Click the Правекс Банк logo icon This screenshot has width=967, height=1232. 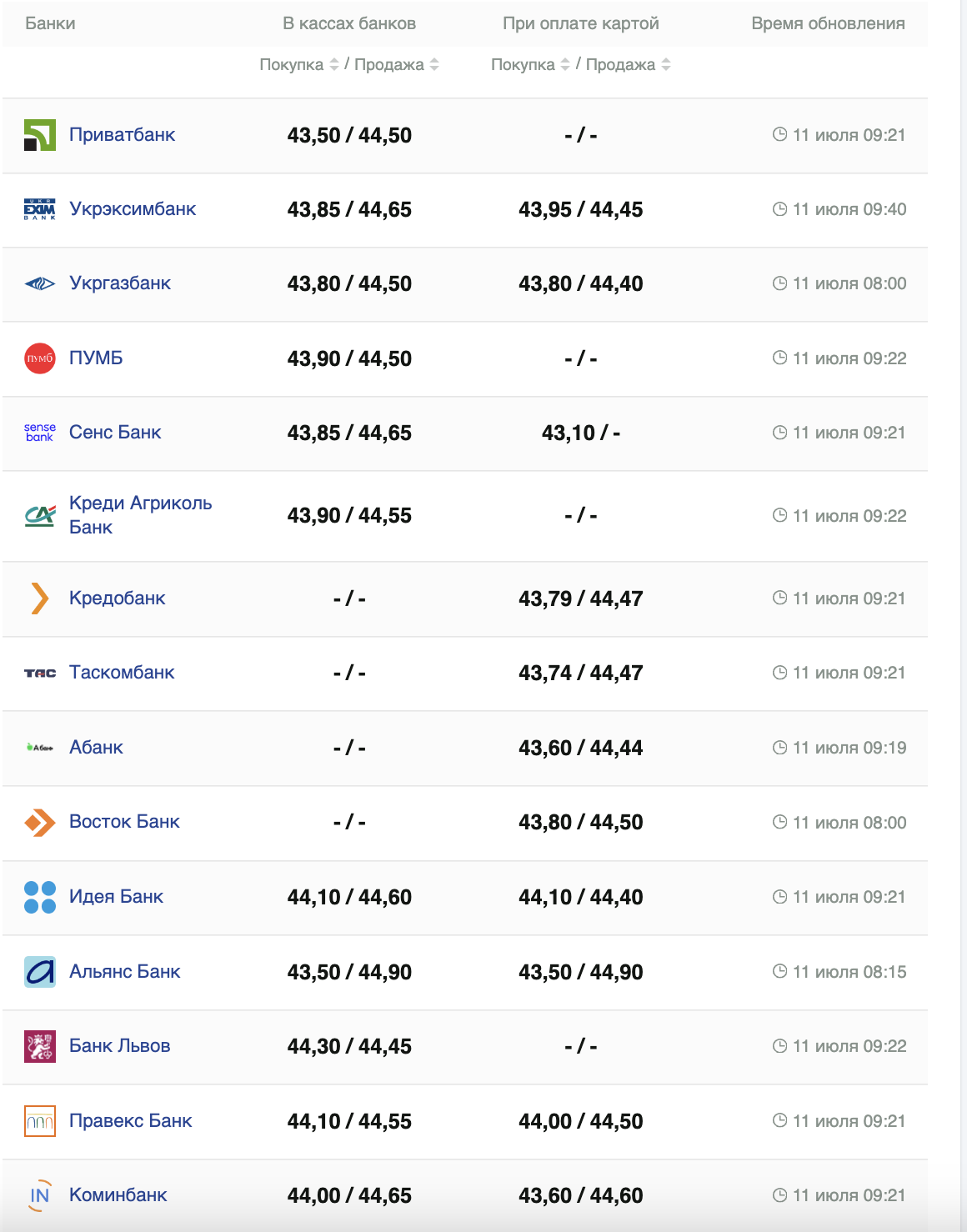point(40,1121)
